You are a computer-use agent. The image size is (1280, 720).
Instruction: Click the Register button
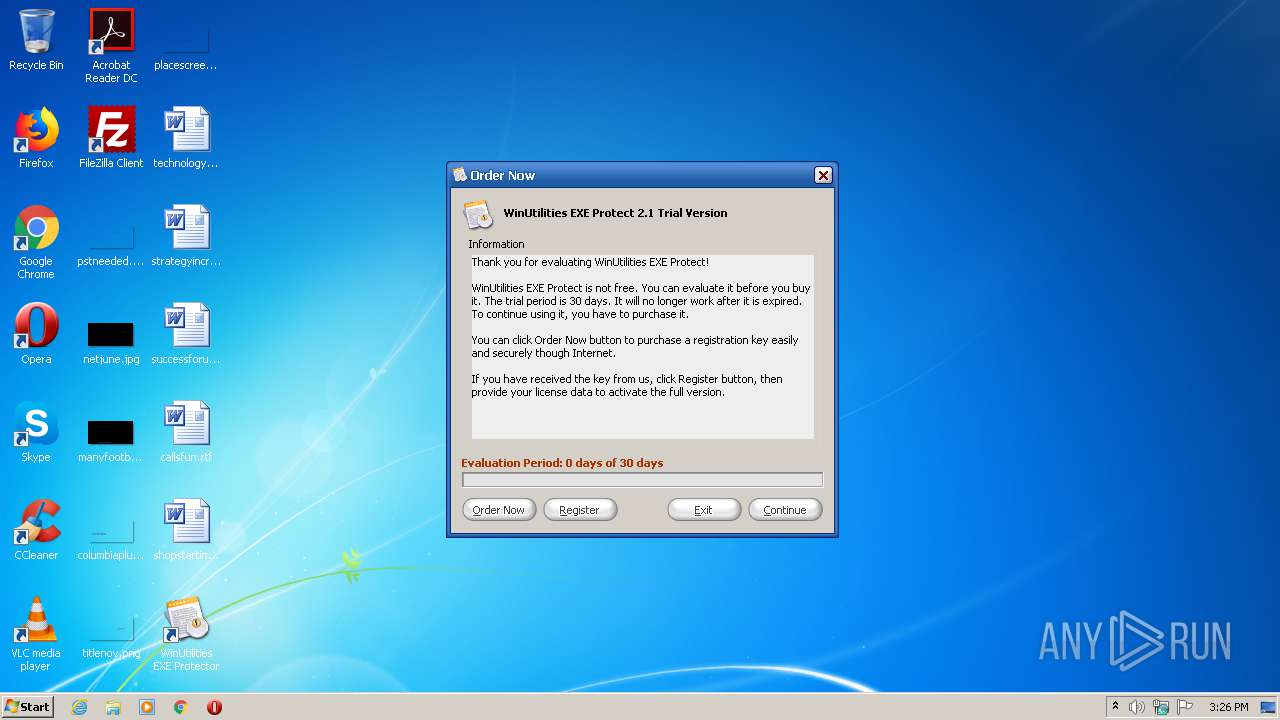tap(580, 510)
